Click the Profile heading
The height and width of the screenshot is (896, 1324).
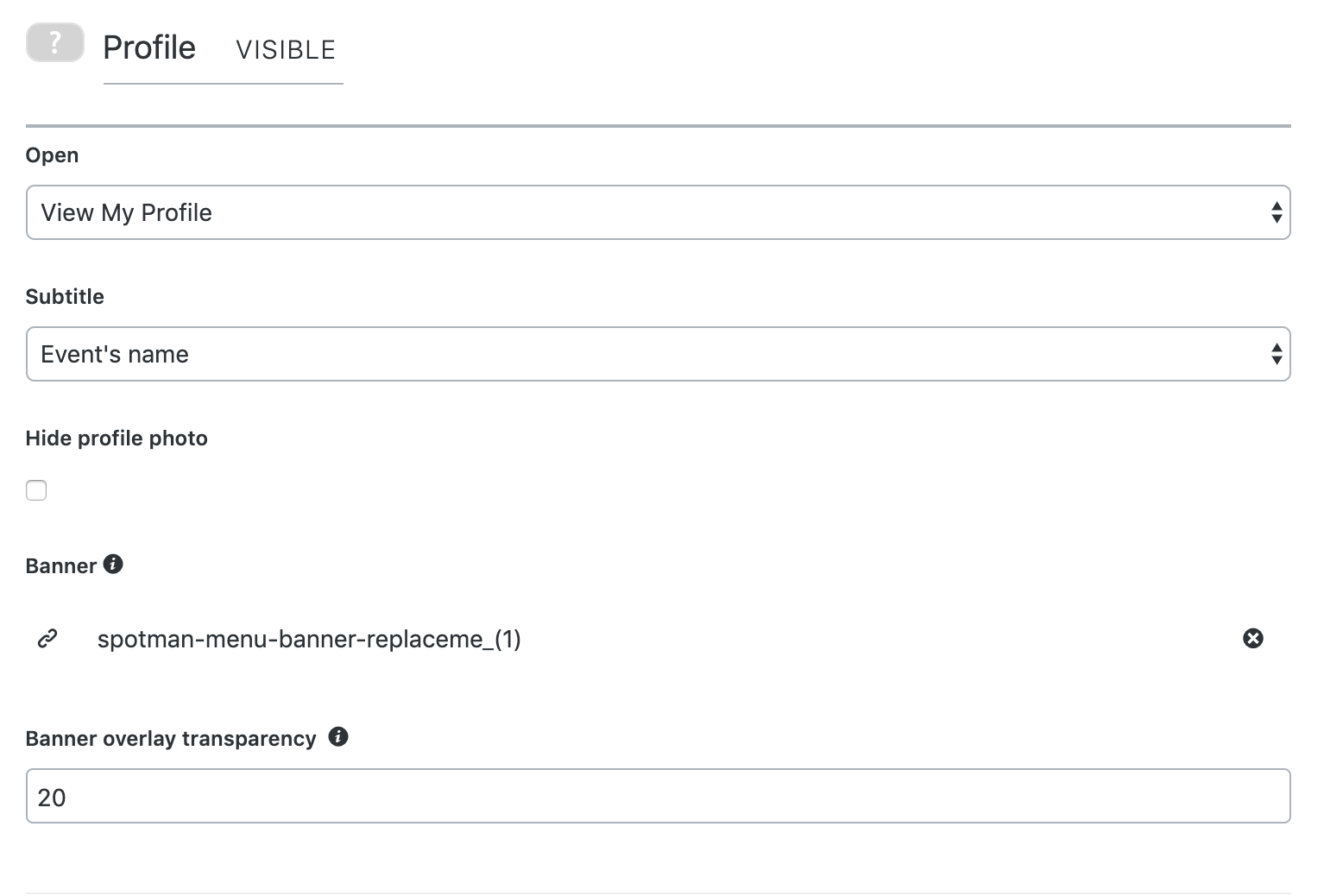point(149,47)
